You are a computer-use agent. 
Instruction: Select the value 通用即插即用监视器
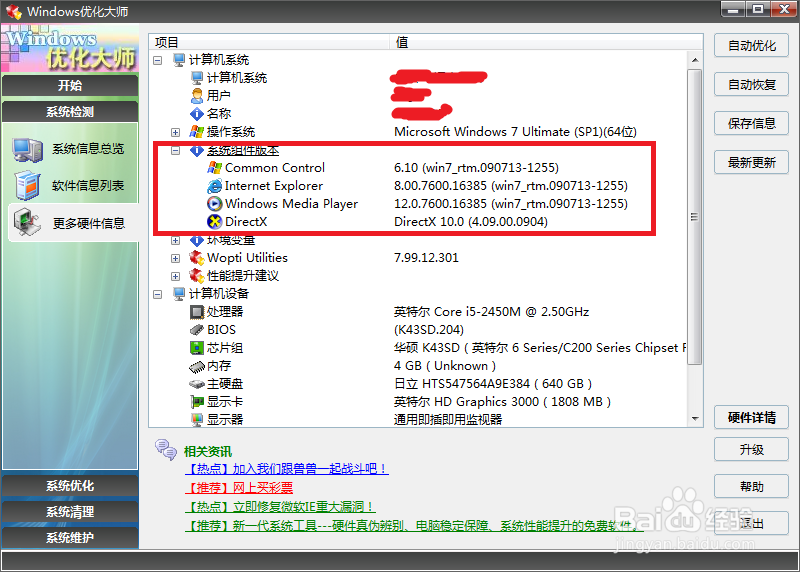[448, 419]
